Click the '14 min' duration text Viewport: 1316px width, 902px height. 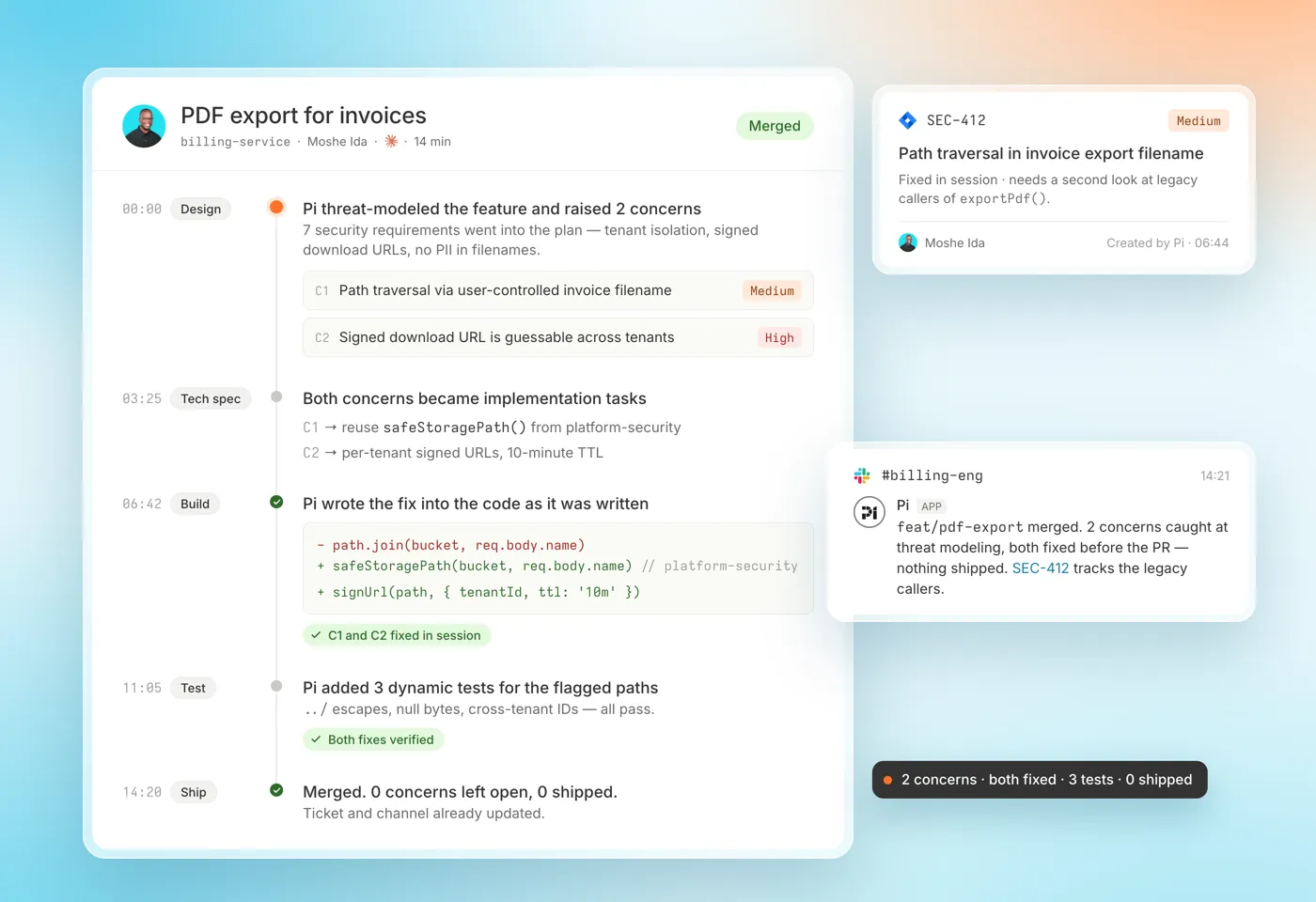click(x=432, y=141)
